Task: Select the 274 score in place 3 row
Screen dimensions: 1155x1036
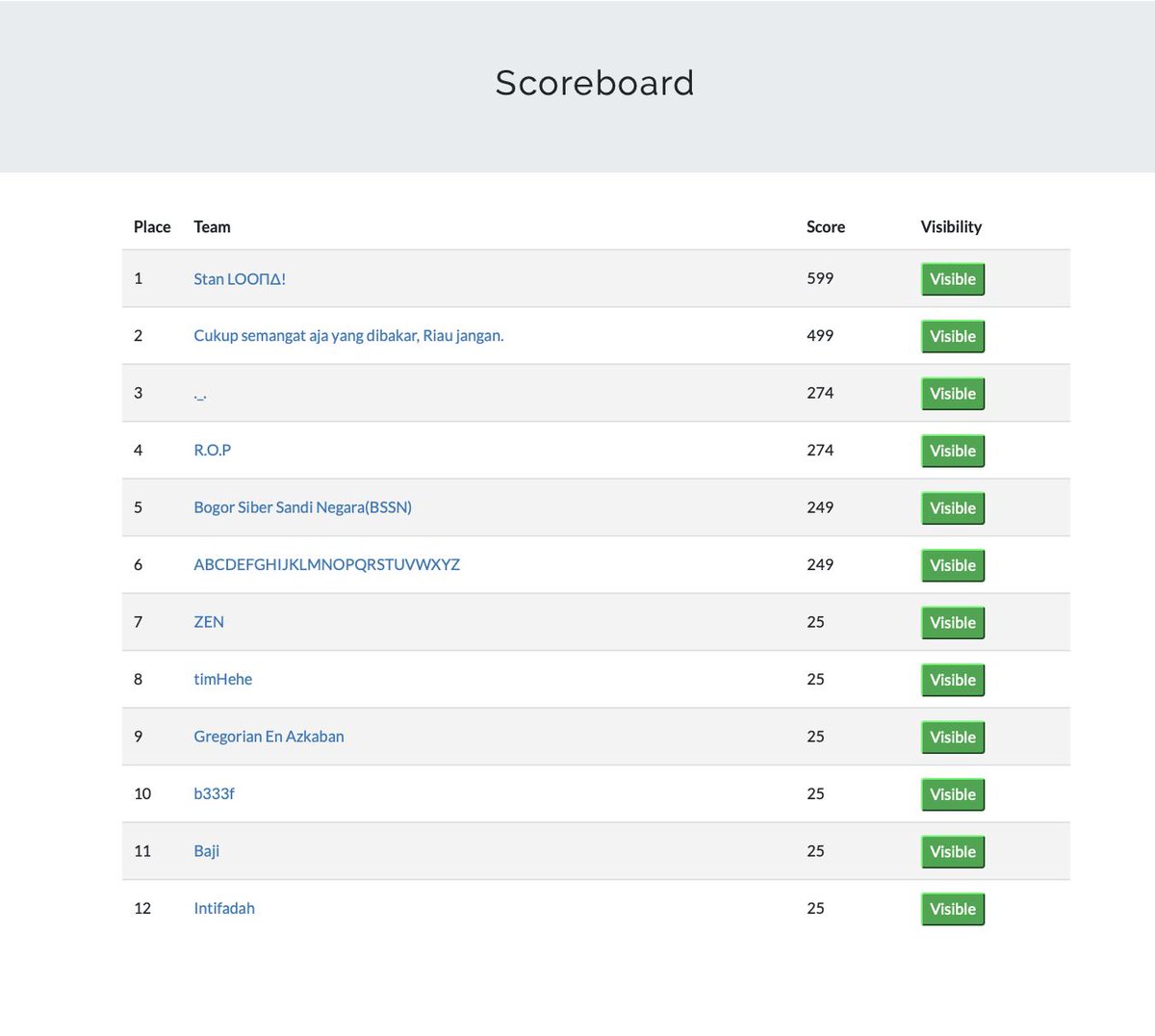Action: click(820, 393)
